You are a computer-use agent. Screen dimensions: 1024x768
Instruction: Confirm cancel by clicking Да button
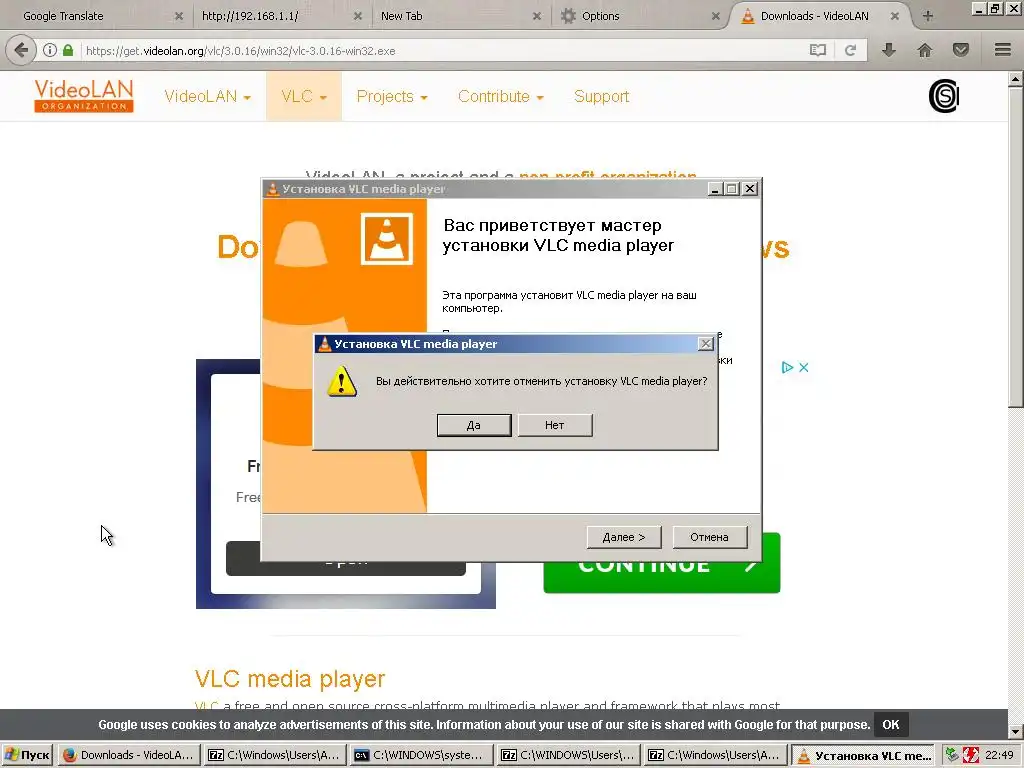point(473,425)
